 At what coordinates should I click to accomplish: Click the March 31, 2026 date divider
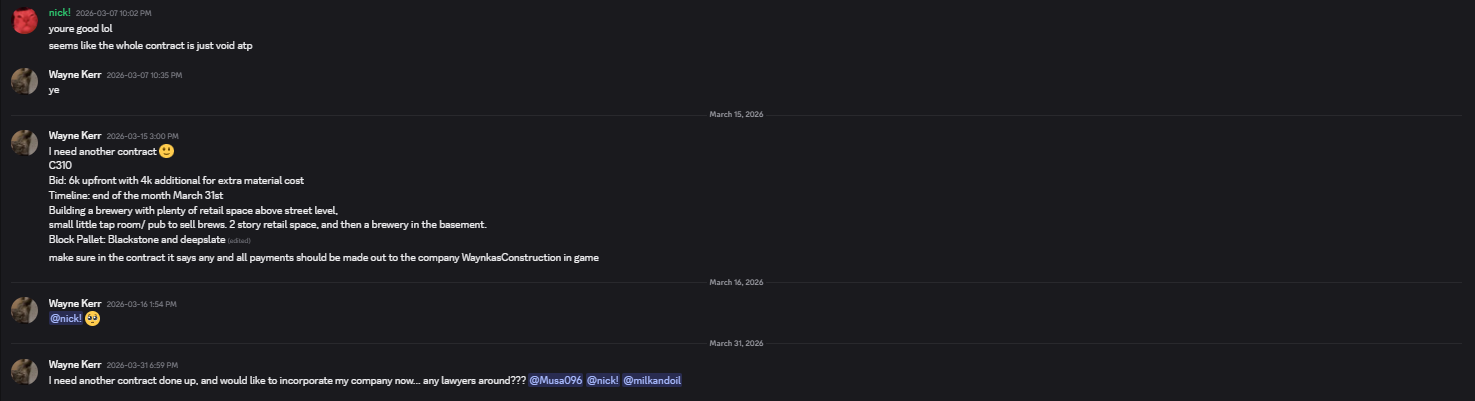(x=736, y=343)
